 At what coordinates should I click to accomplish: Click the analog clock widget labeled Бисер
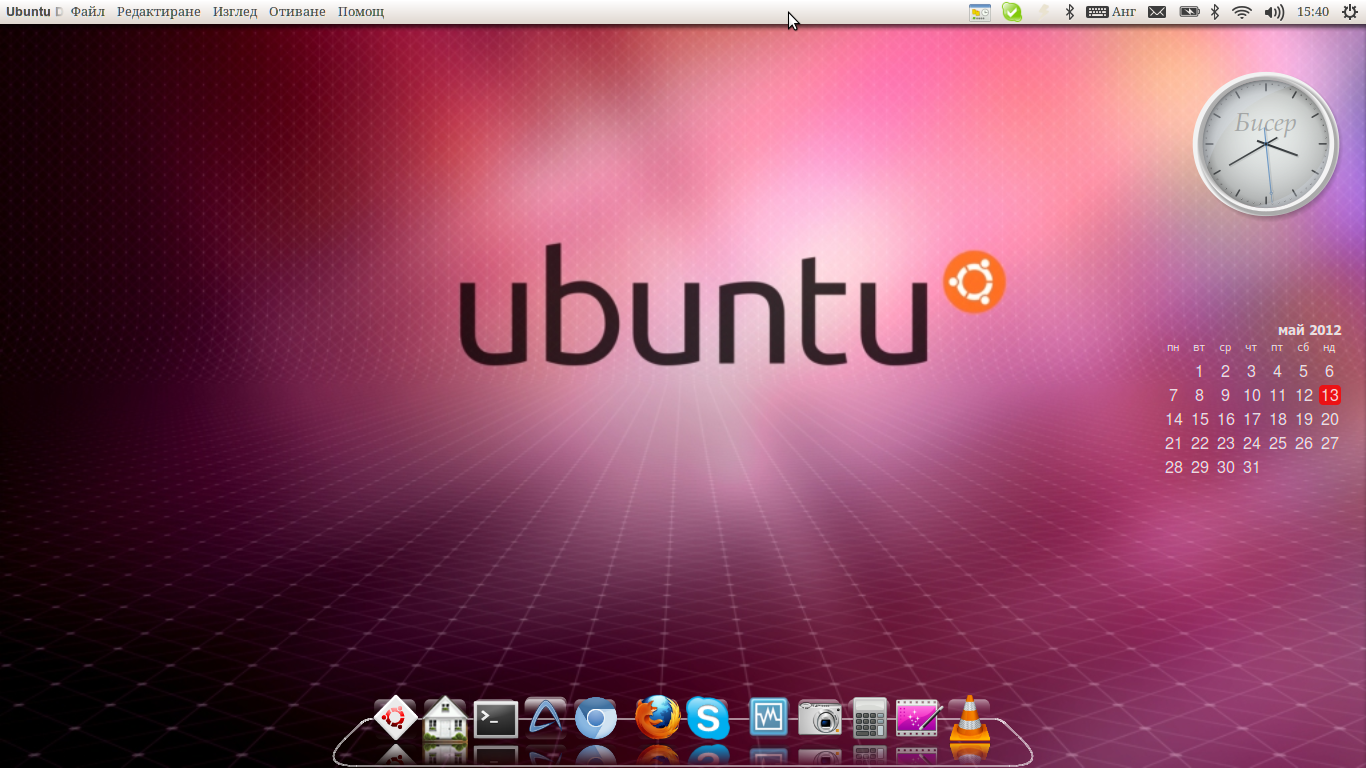(x=1266, y=144)
